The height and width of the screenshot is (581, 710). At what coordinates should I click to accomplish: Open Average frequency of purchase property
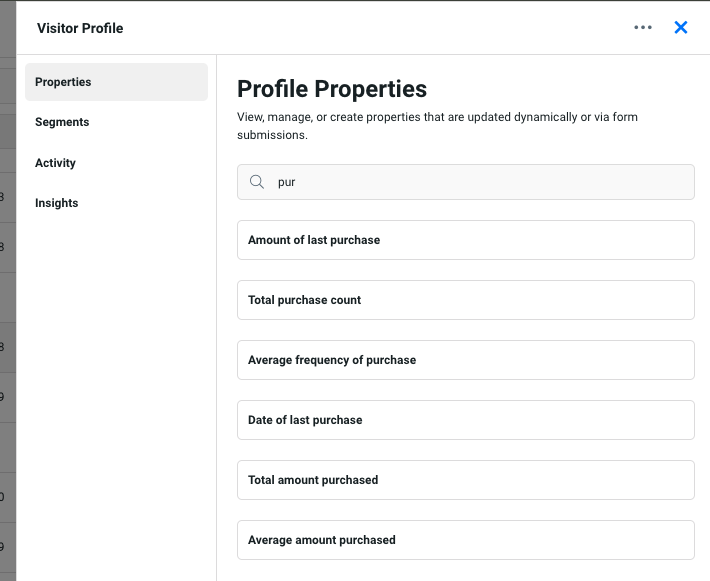click(465, 360)
